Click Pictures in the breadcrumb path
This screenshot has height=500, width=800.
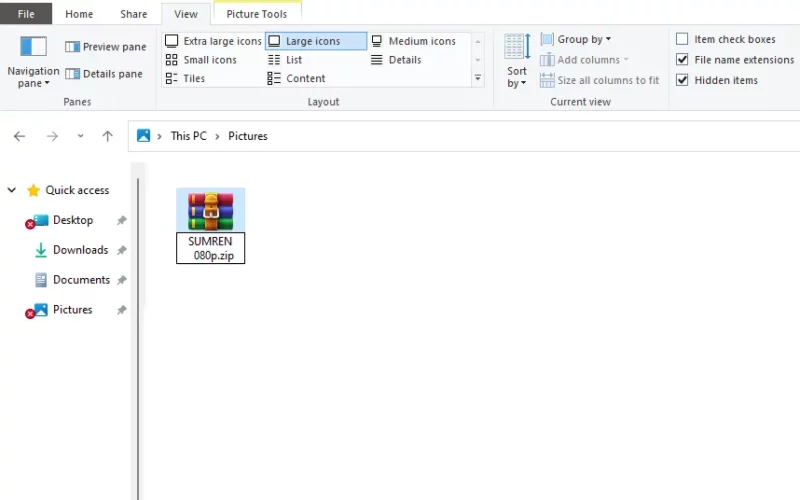[x=248, y=136]
